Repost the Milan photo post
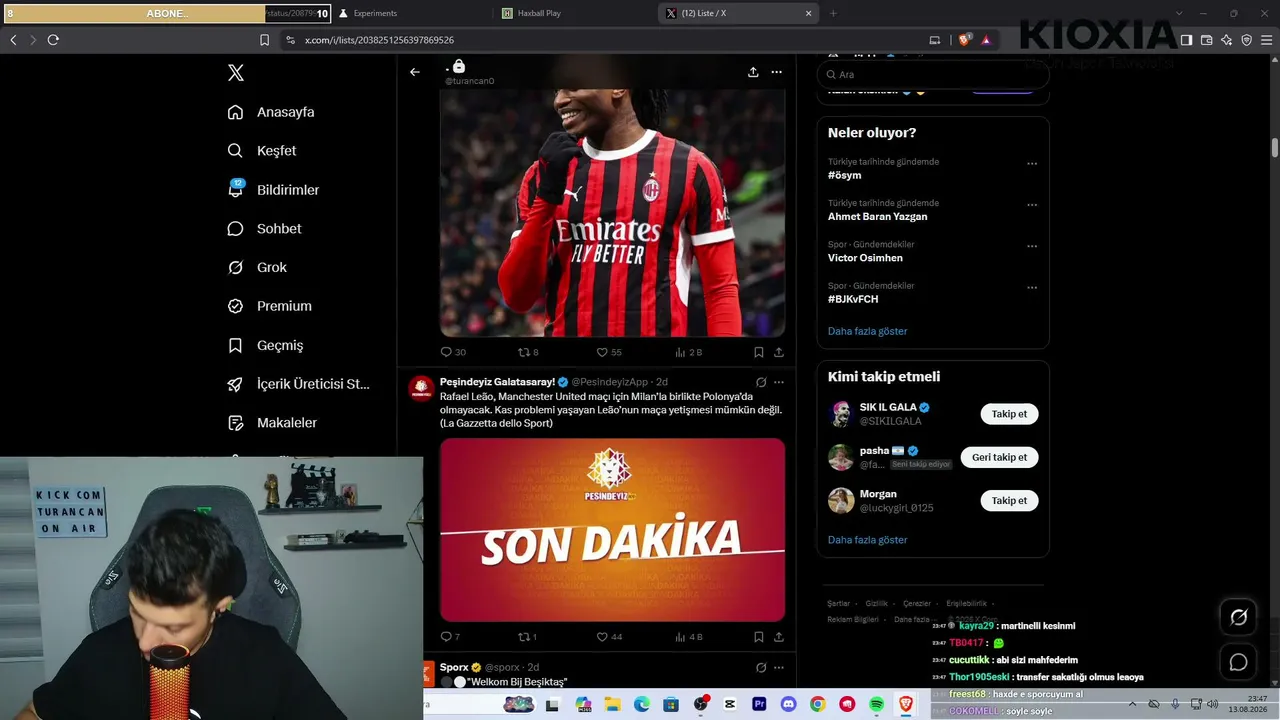1280x720 pixels. (x=528, y=352)
